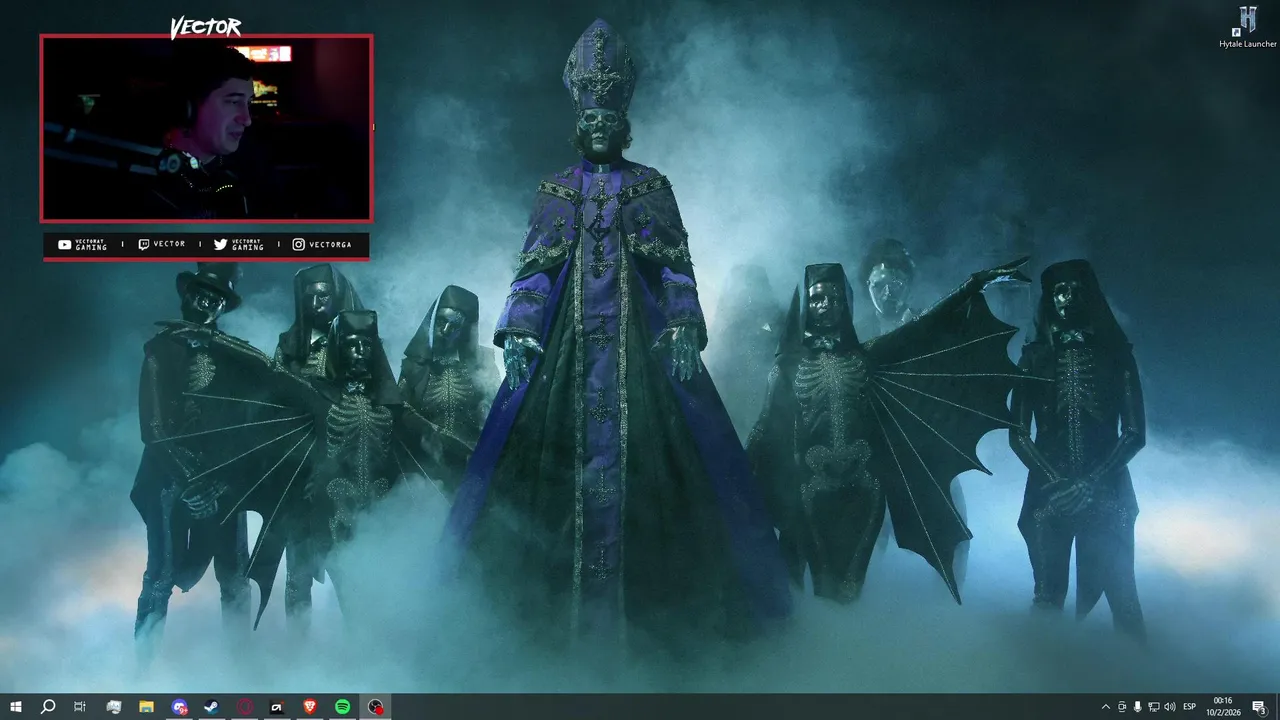Screen dimensions: 1280x720
Task: Click the Show Desktop strip
Action: [x=1277, y=707]
